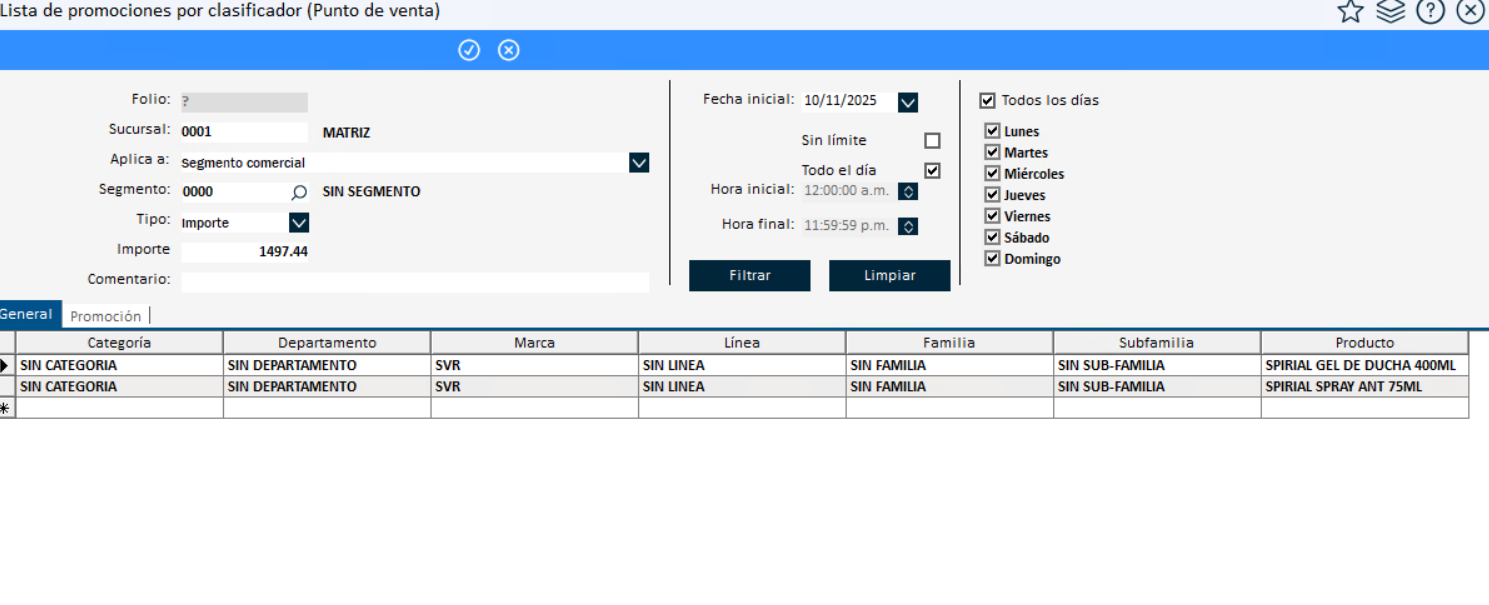
Task: Open the stacked layers icon at top right
Action: tap(1390, 11)
